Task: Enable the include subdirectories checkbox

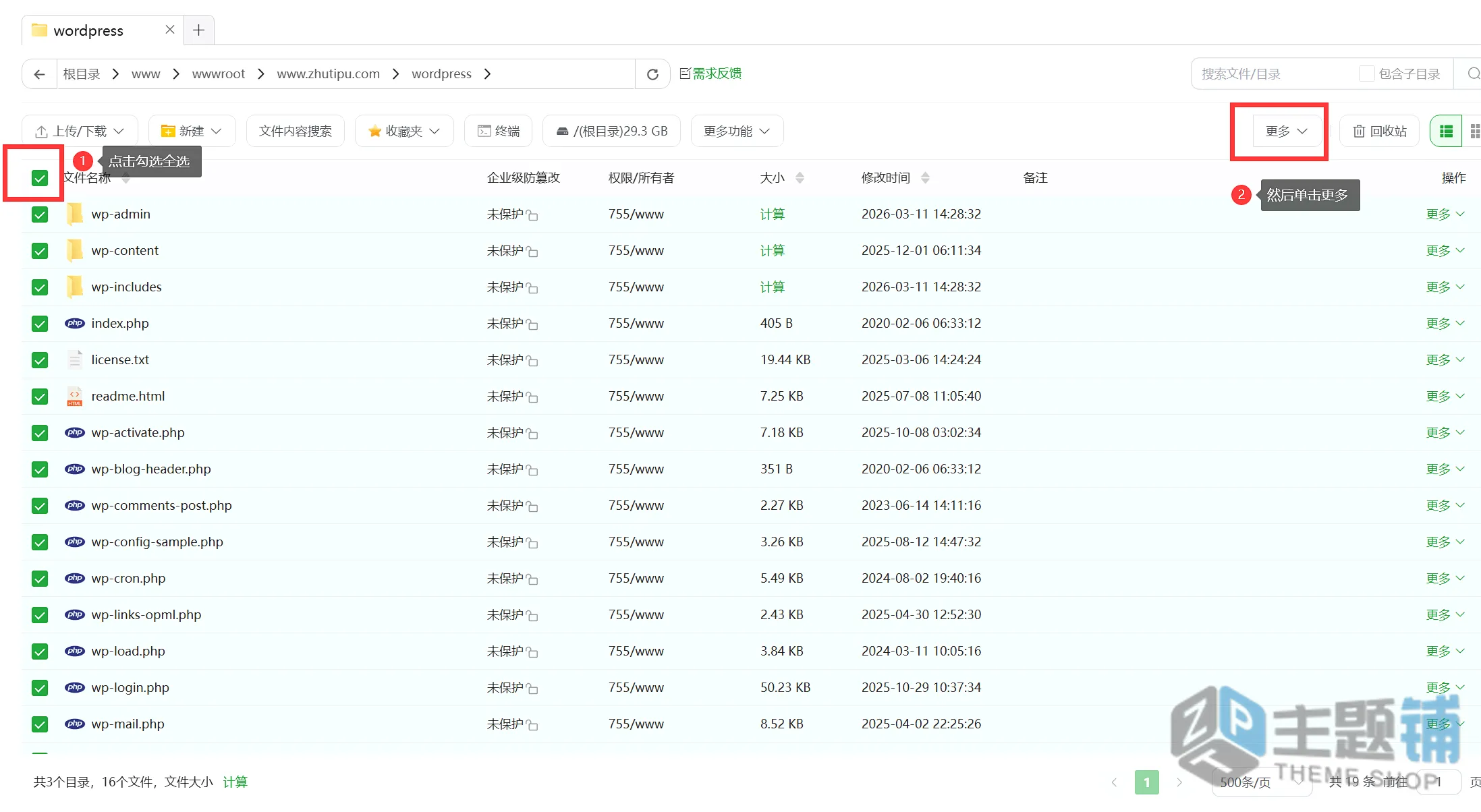Action: pos(1366,74)
